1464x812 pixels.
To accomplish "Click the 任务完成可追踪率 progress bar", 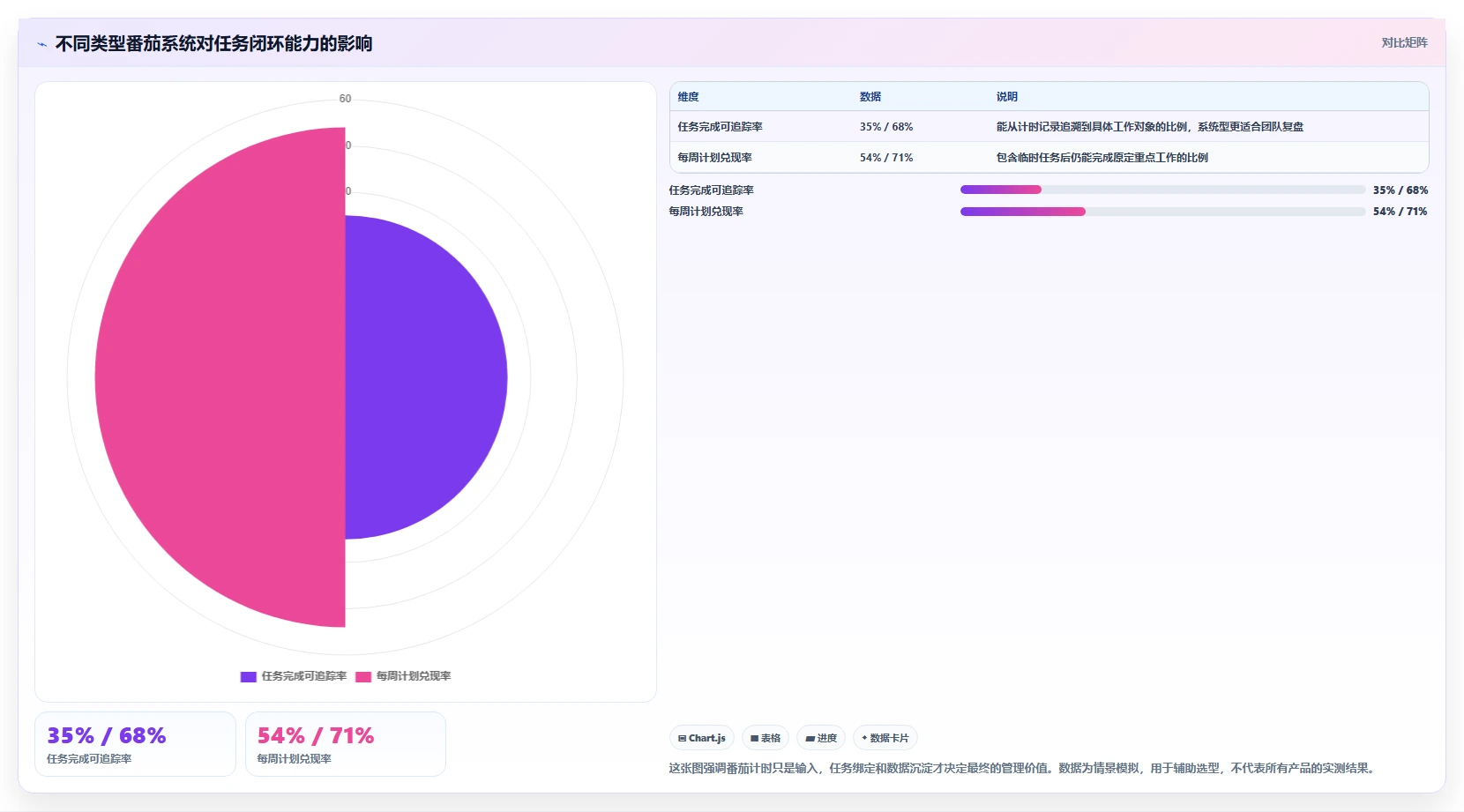I will [x=1162, y=190].
